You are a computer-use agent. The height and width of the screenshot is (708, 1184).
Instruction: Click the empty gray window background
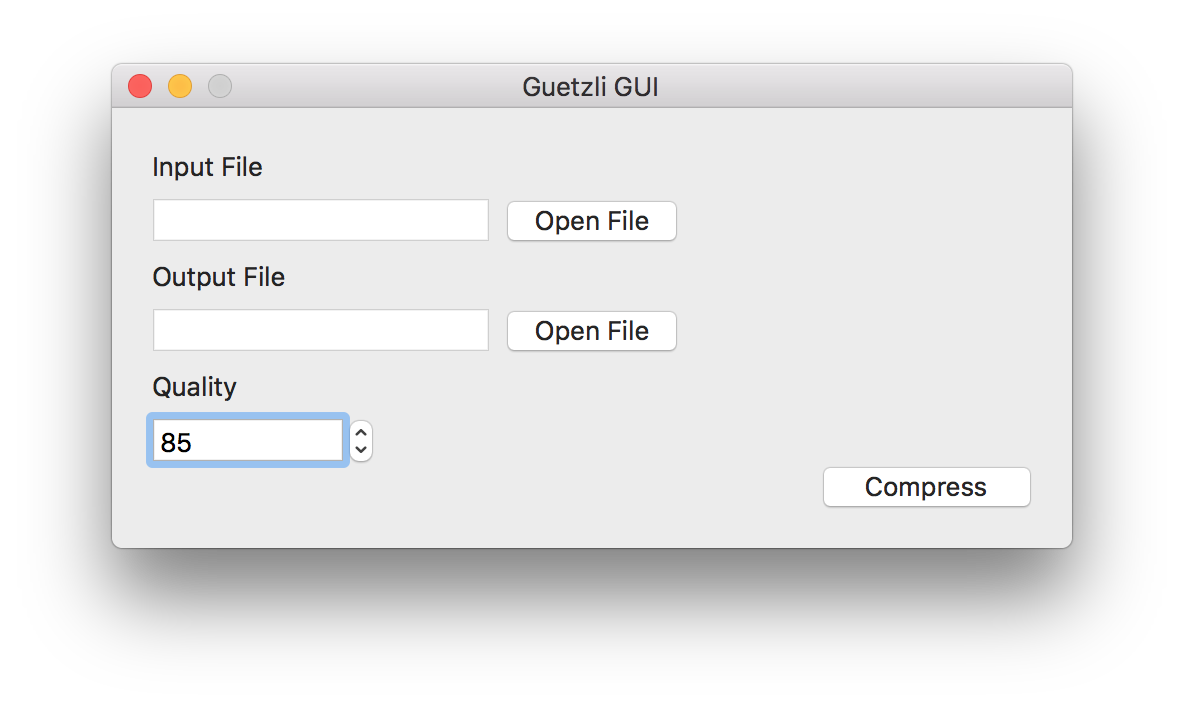tap(868, 302)
